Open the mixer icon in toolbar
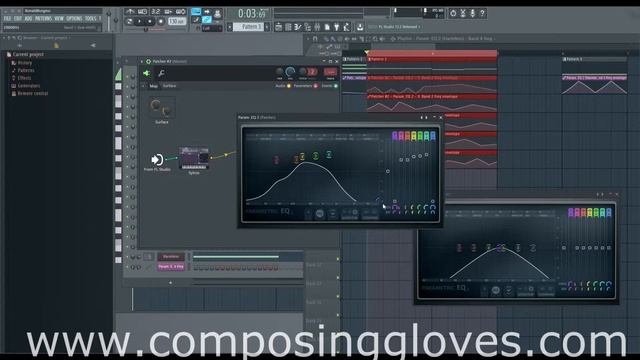 317,27
